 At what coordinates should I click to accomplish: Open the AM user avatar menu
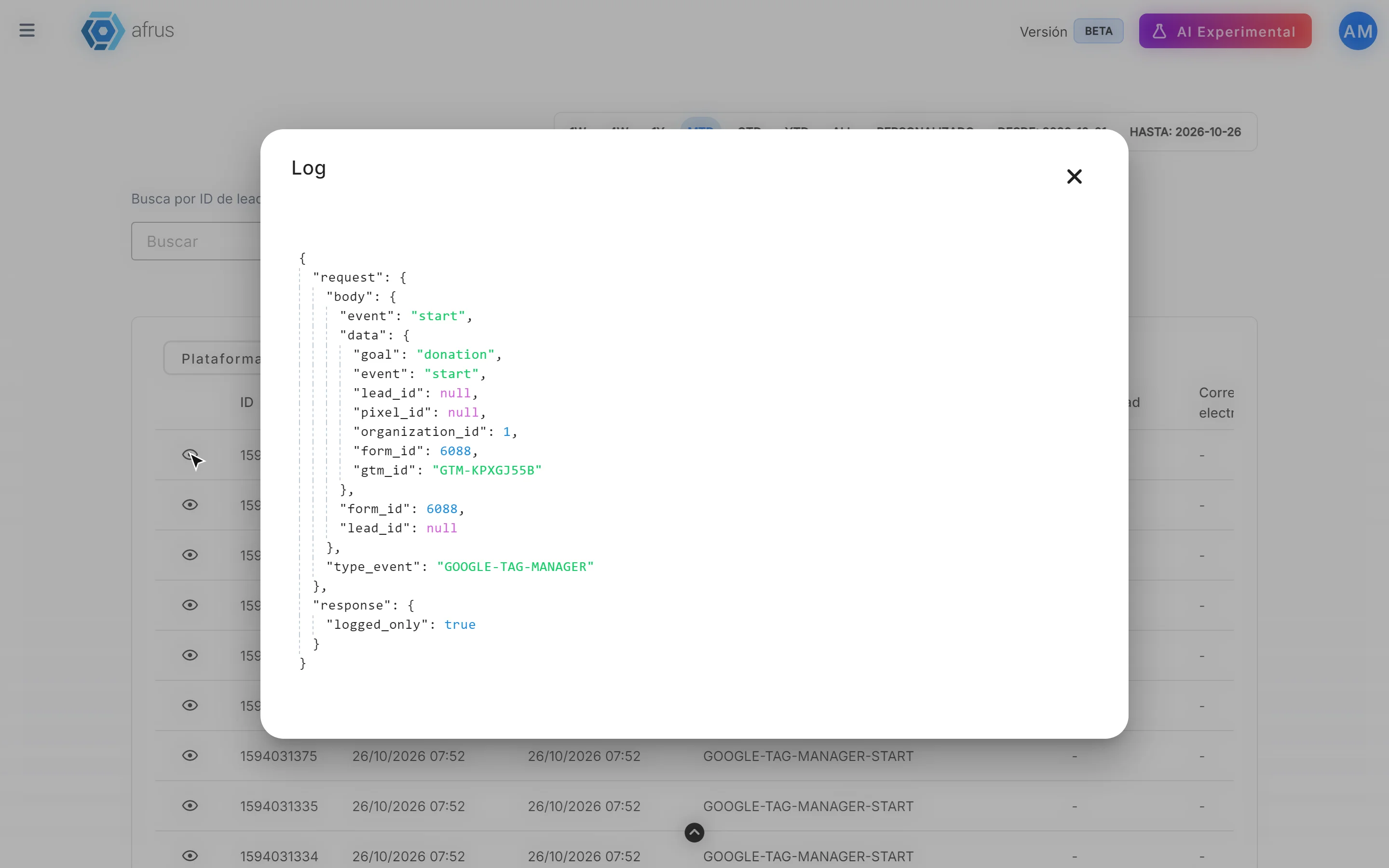(x=1358, y=31)
